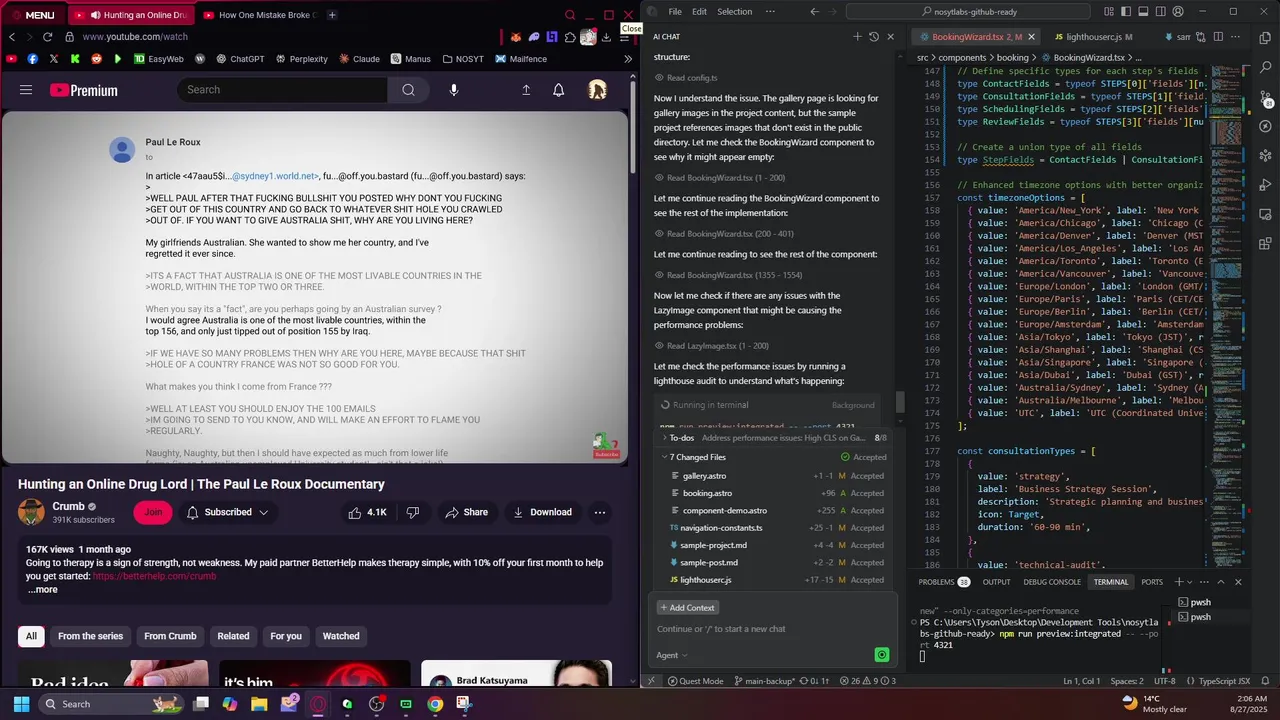The image size is (1280, 720).
Task: Select the 'Watched' chip
Action: (340, 636)
